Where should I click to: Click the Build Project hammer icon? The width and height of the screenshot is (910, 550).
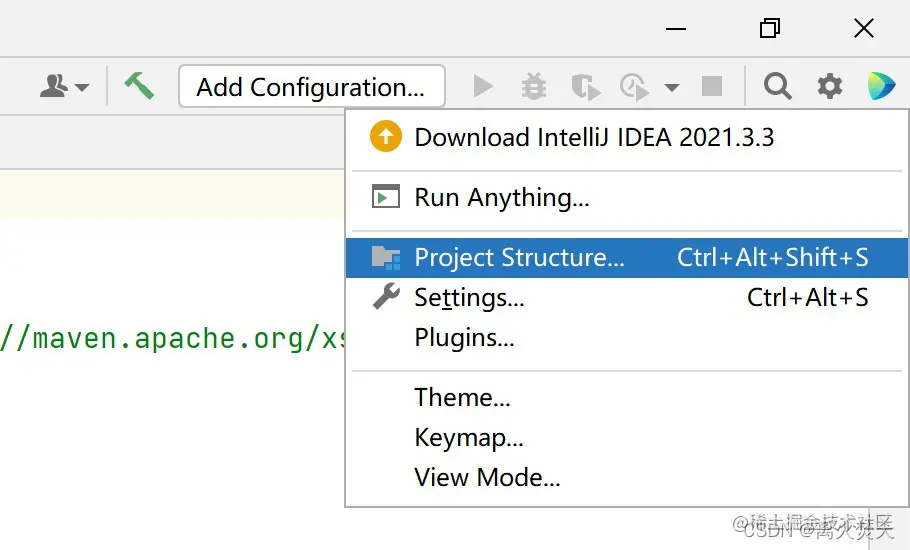pyautogui.click(x=139, y=86)
